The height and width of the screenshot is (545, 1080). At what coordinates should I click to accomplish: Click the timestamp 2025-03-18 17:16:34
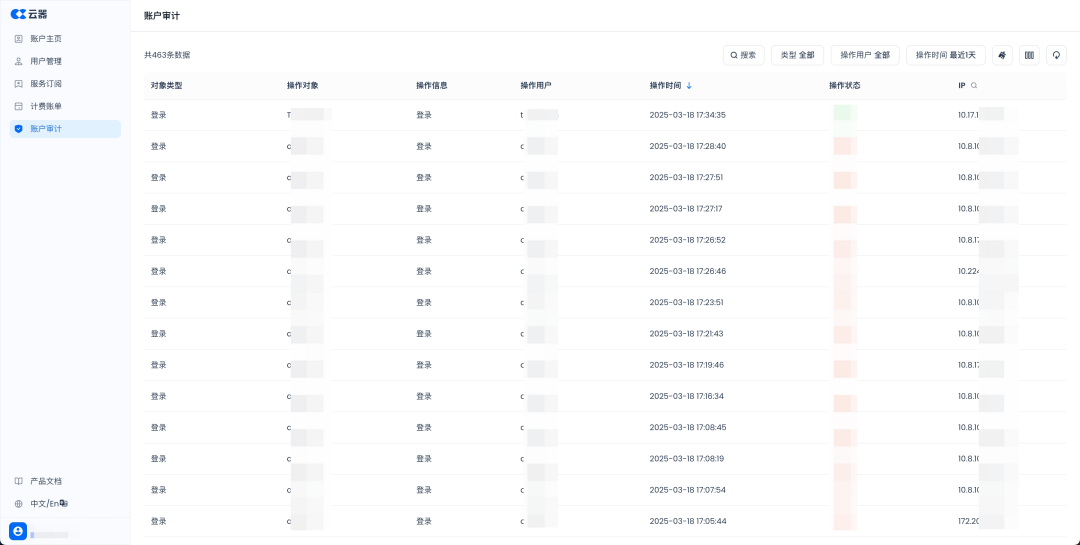click(x=687, y=396)
